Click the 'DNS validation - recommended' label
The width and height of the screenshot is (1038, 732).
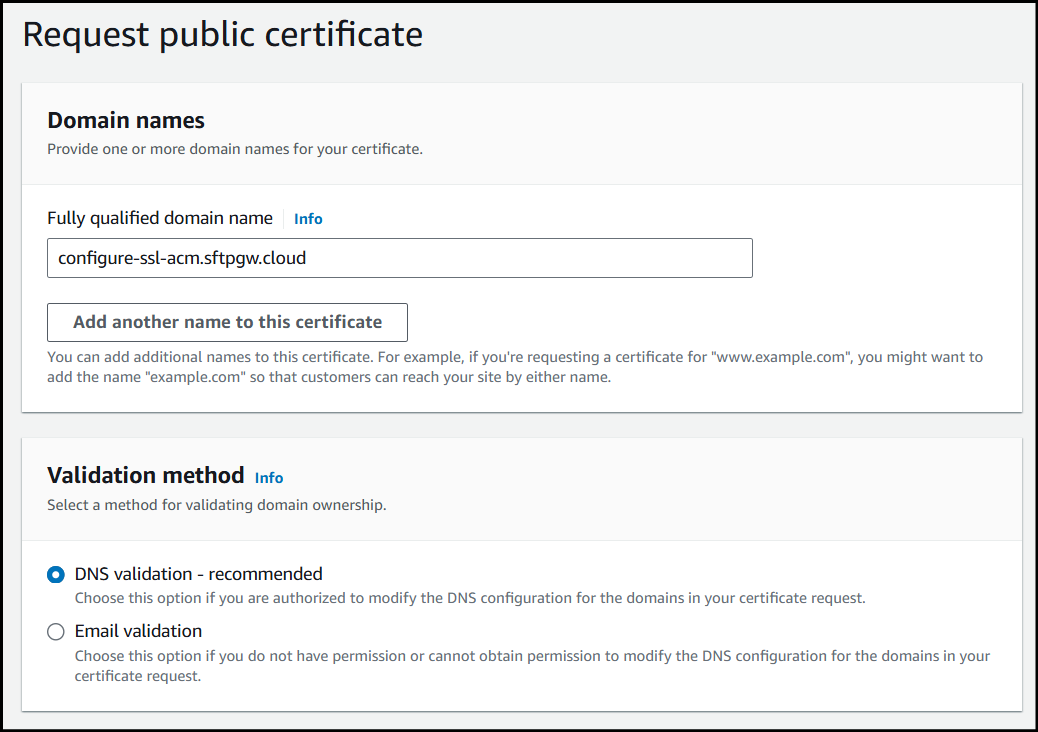click(x=198, y=574)
